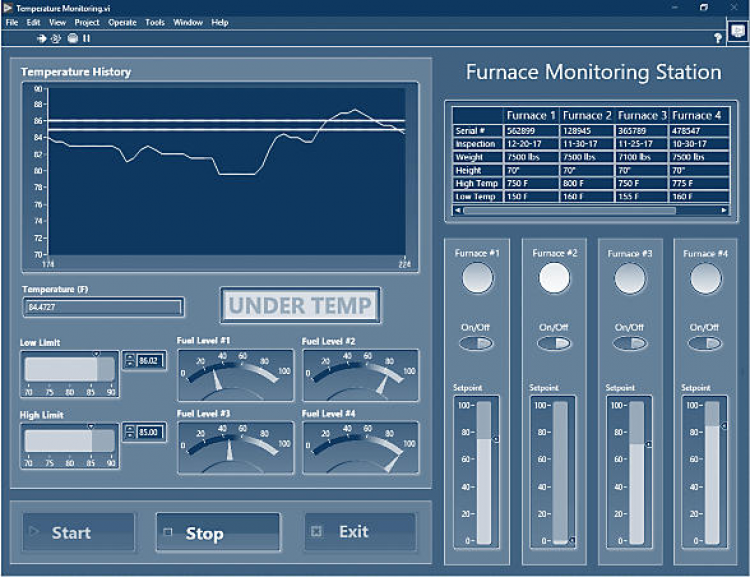Click serial number cell 478347
The image size is (750, 577).
699,131
